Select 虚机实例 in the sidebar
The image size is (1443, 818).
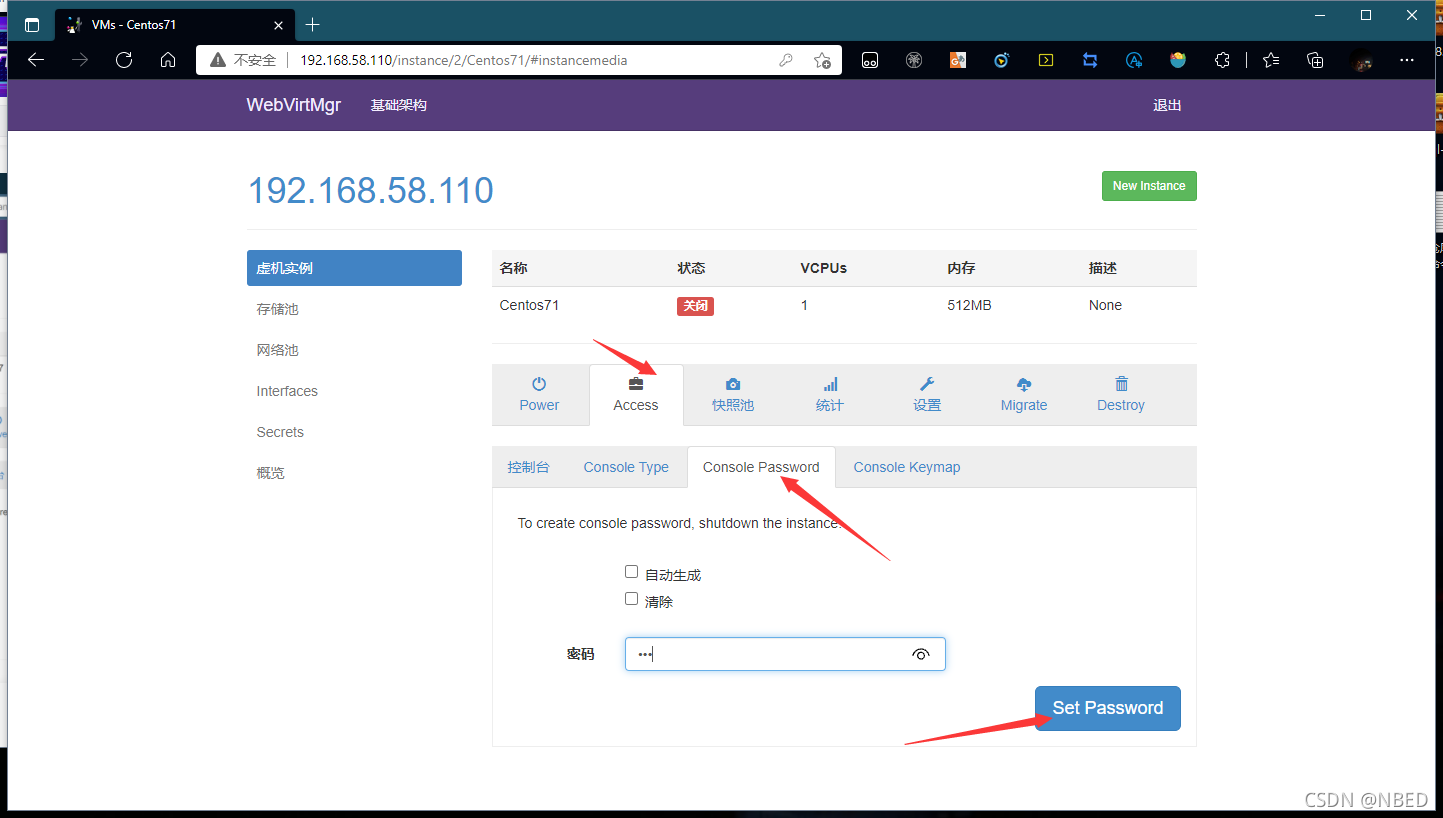coord(354,268)
